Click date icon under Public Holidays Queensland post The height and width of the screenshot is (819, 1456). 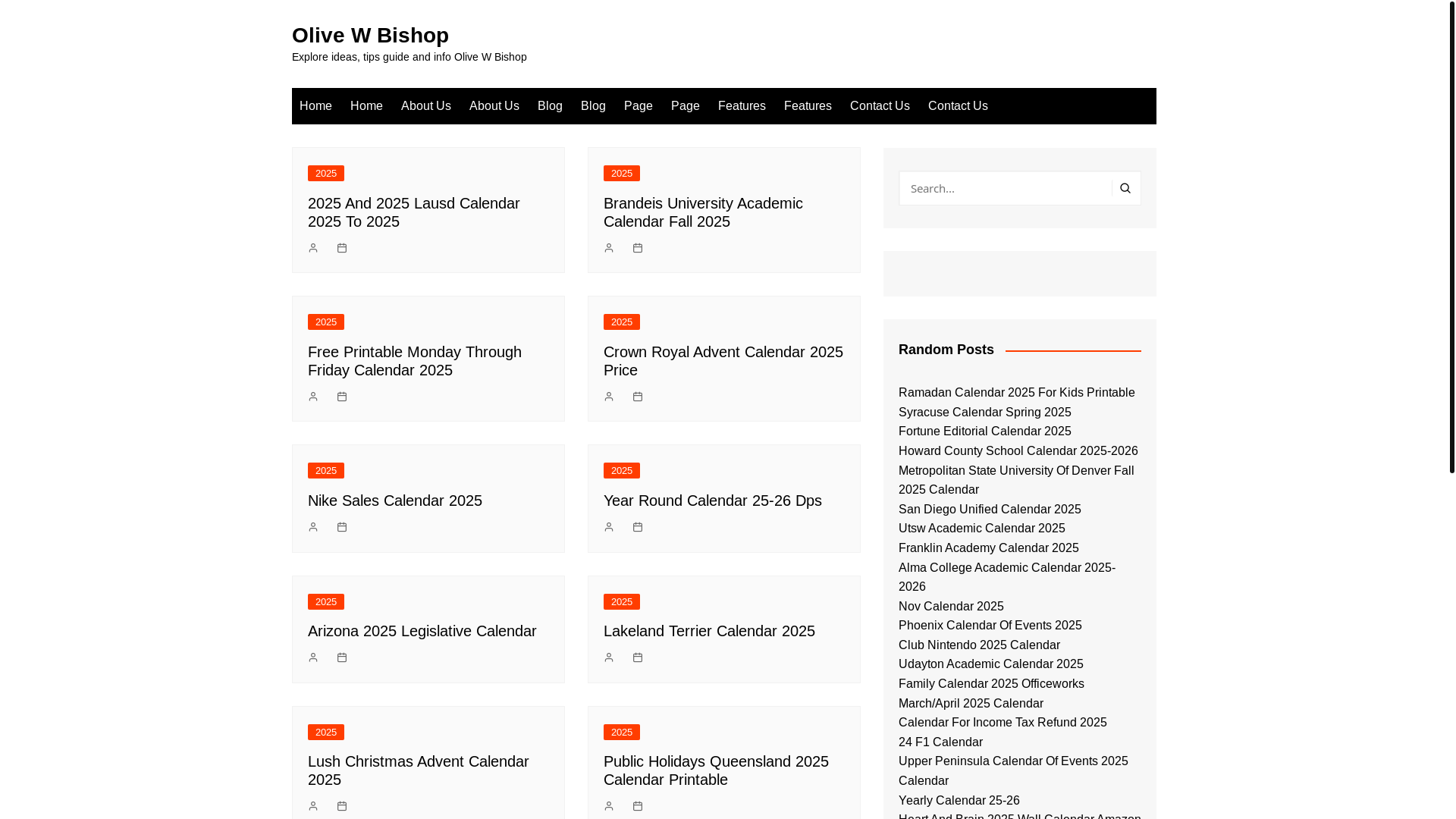click(x=638, y=806)
